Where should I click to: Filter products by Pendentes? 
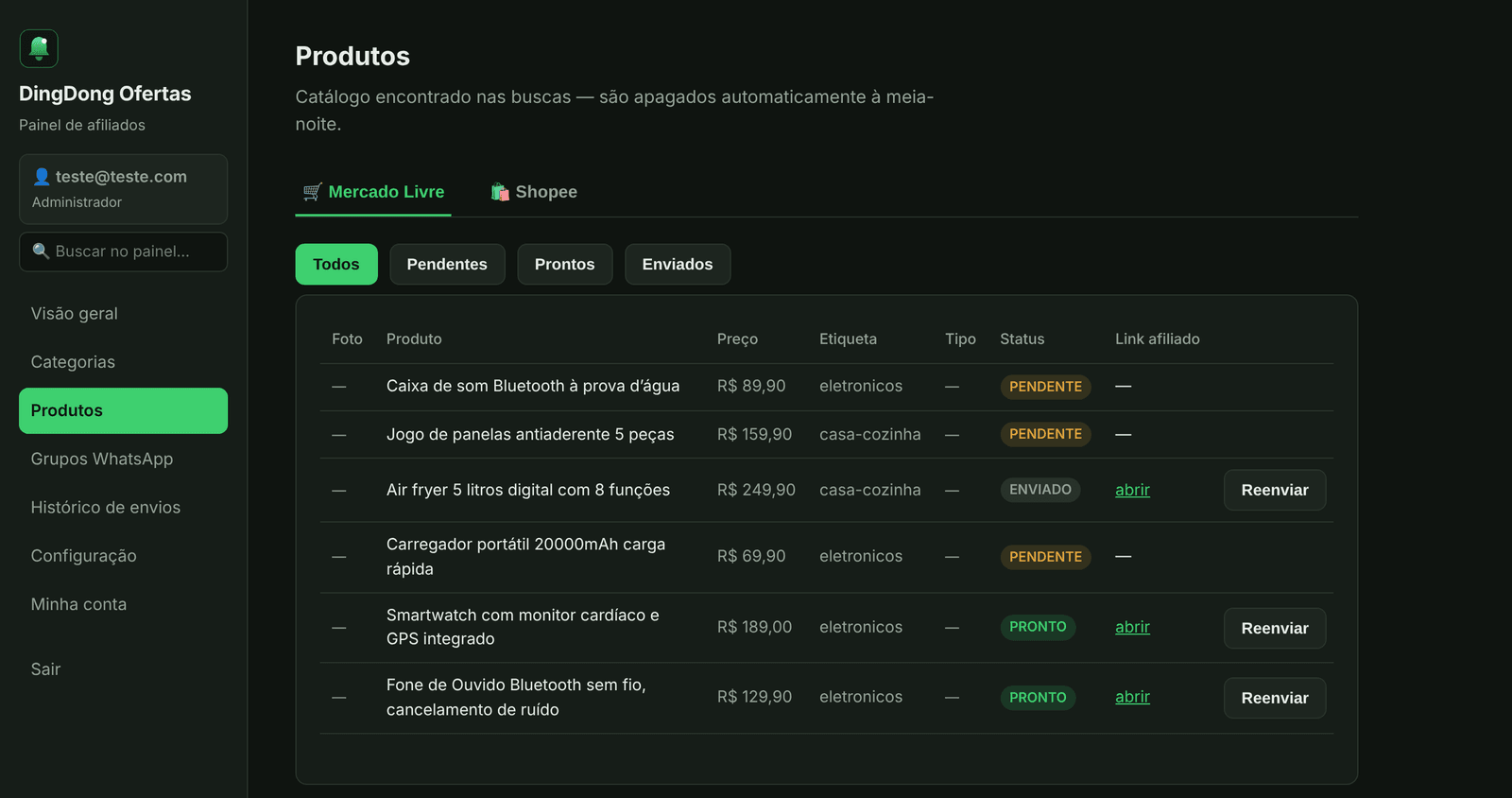[447, 265]
